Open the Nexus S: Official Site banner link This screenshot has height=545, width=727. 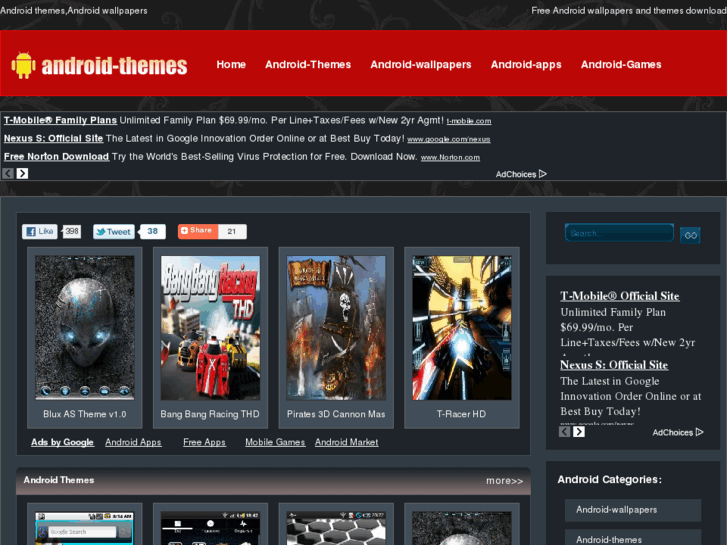pos(53,138)
